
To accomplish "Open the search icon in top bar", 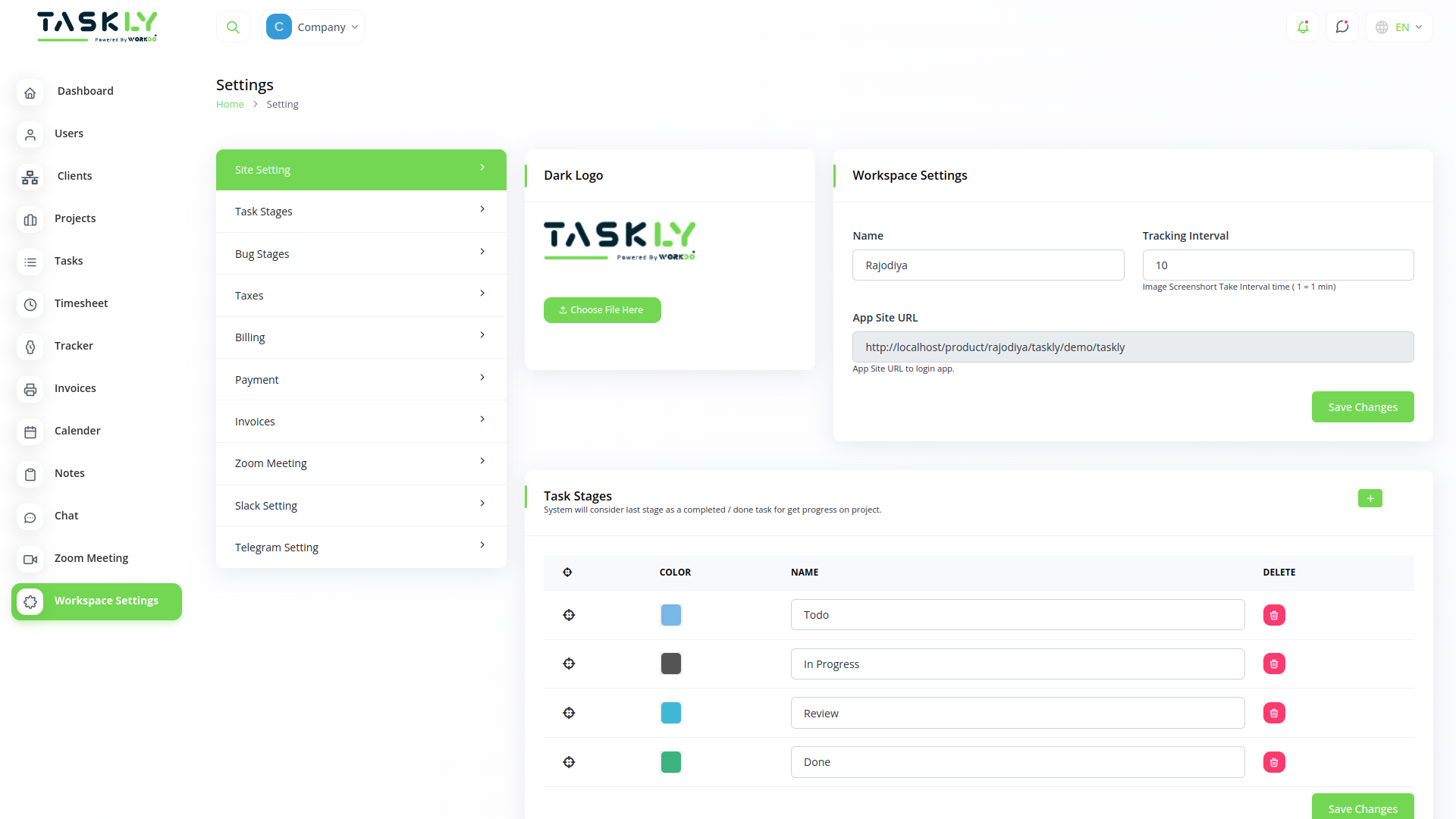I will point(233,26).
